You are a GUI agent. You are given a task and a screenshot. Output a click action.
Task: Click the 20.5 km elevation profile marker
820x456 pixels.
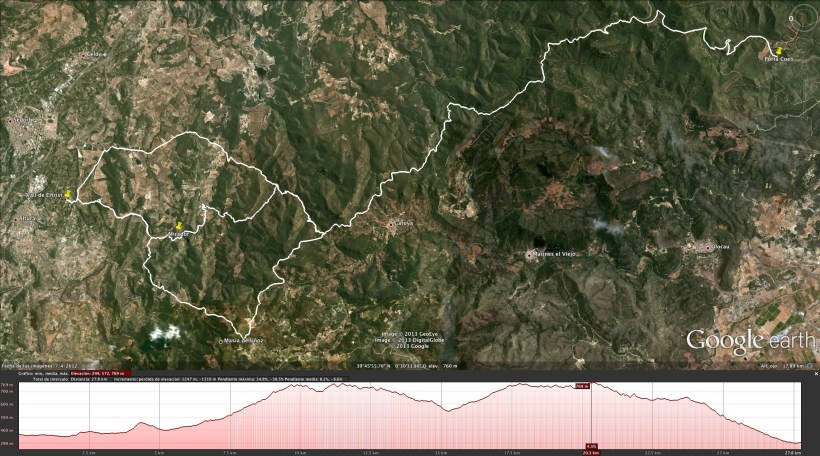click(591, 452)
